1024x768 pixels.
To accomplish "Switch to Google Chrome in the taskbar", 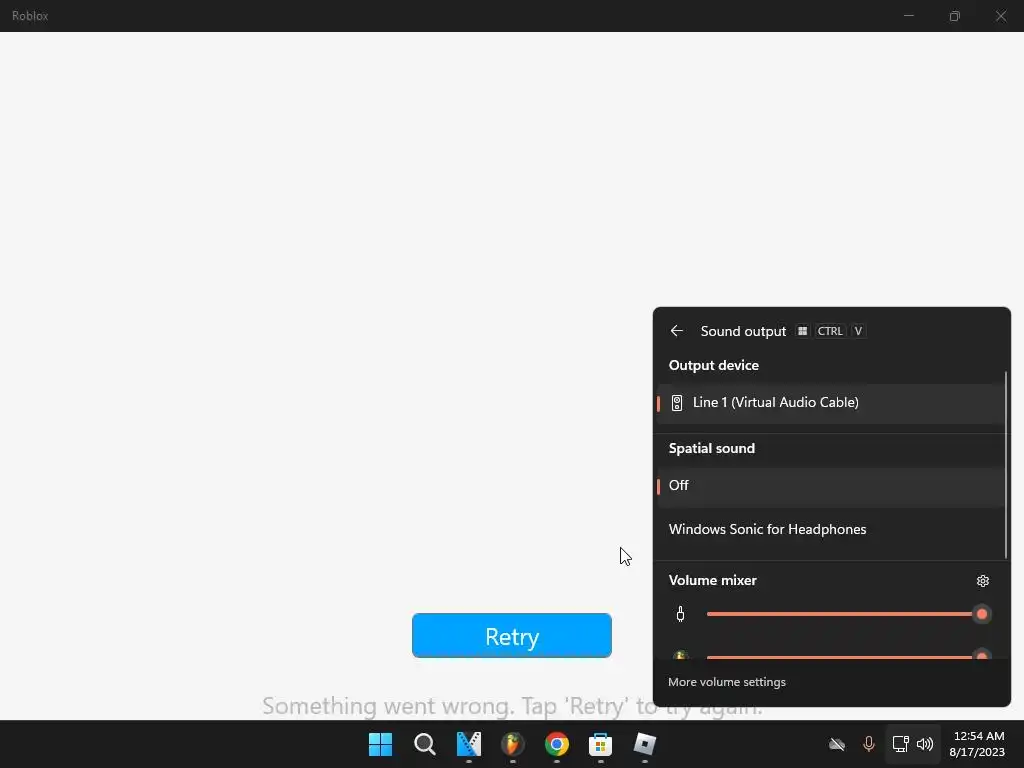I will click(x=556, y=744).
